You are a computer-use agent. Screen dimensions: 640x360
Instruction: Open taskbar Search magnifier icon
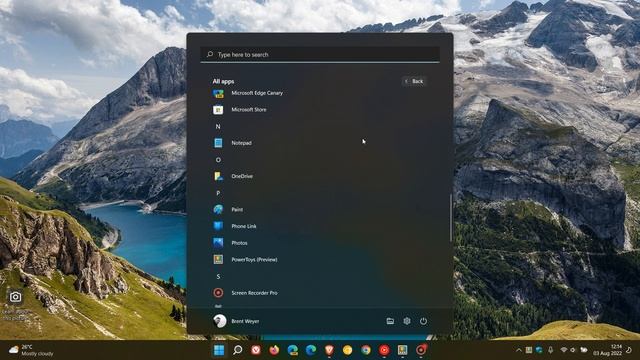pos(237,350)
